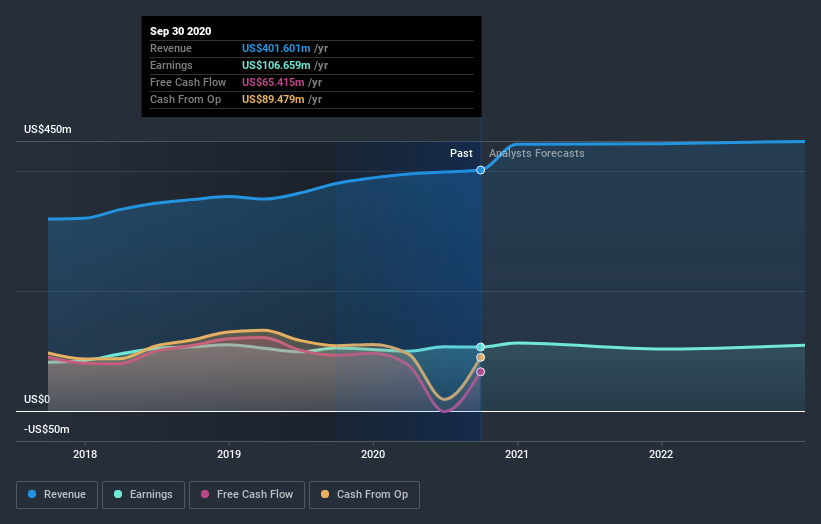This screenshot has width=821, height=524.
Task: Toggle the Cash From Op legend series
Action: coord(364,495)
